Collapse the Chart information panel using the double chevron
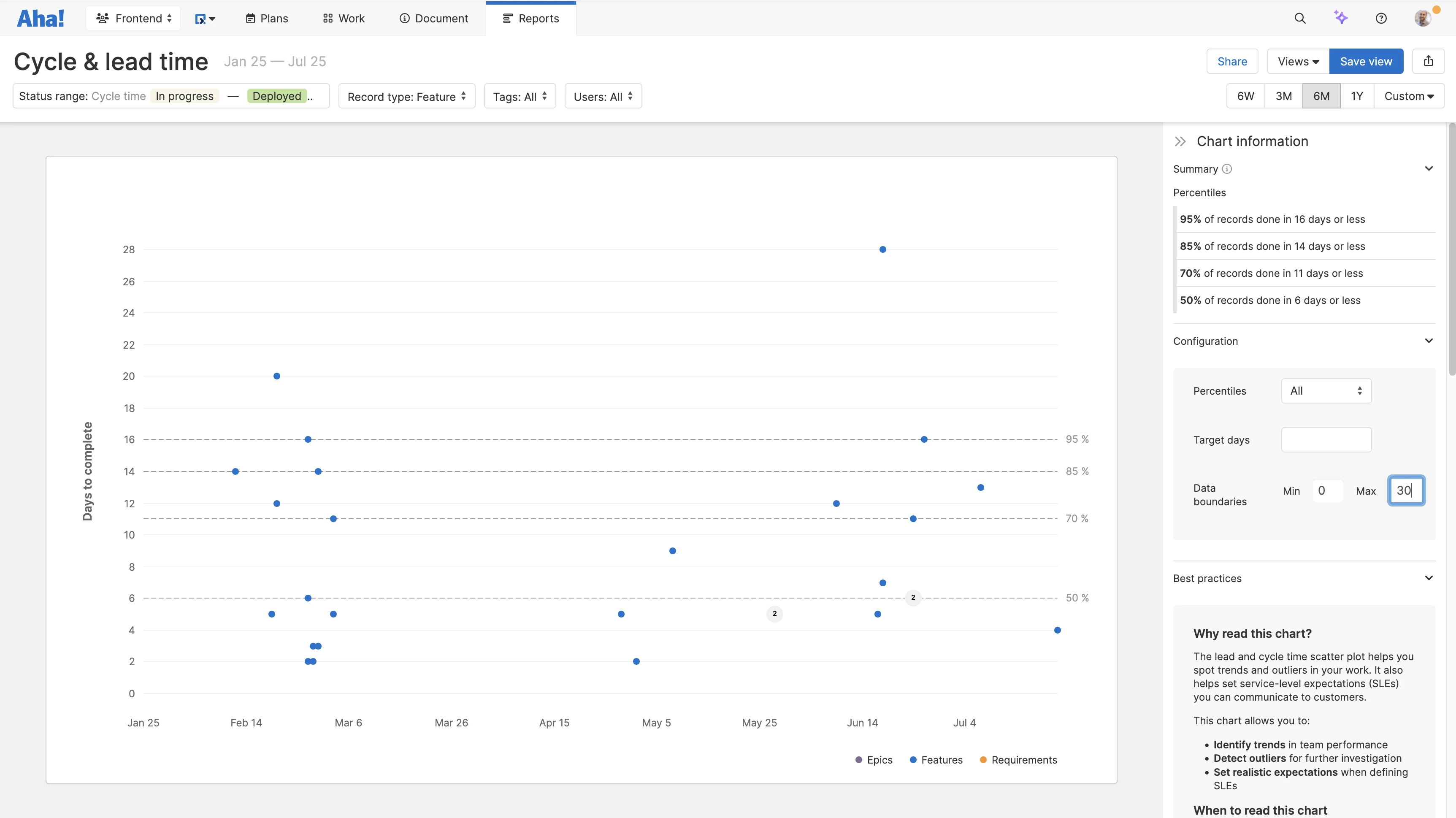Image resolution: width=1456 pixels, height=818 pixels. coord(1180,141)
